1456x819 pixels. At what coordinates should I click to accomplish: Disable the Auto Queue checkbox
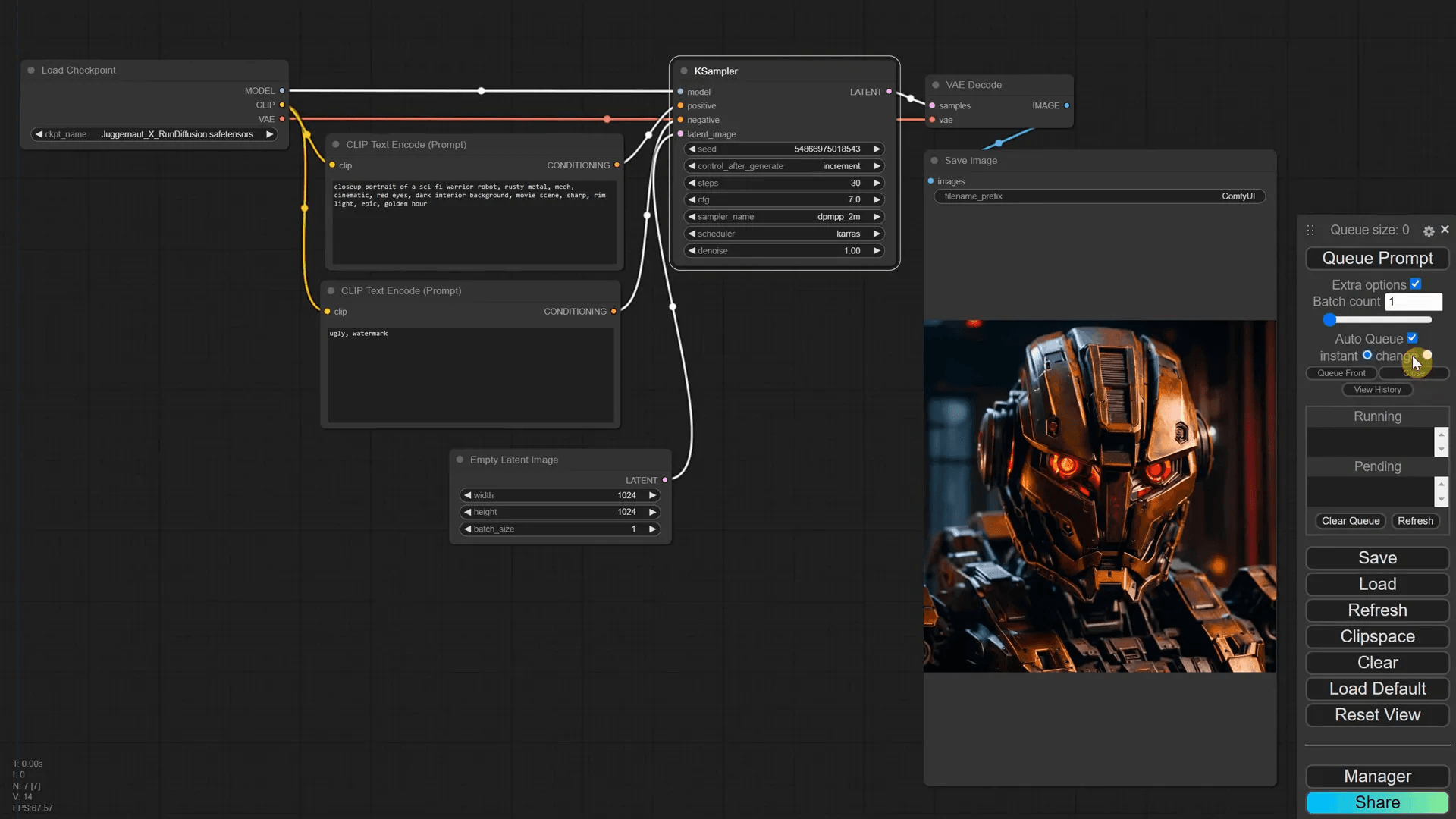[1412, 338]
